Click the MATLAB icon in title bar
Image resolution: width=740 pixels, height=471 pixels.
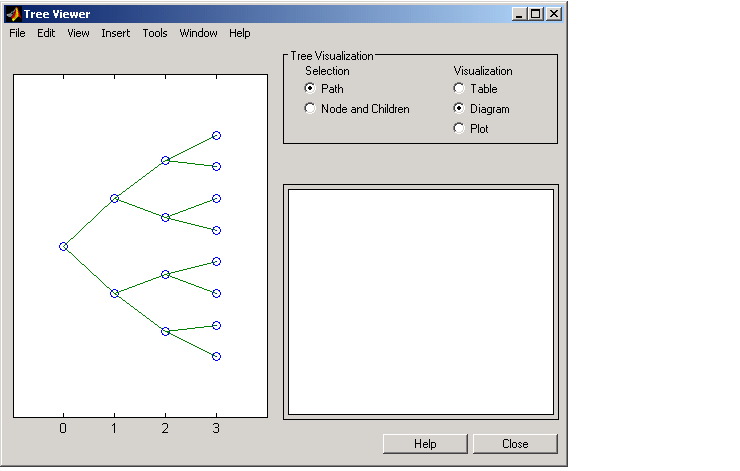(x=13, y=14)
